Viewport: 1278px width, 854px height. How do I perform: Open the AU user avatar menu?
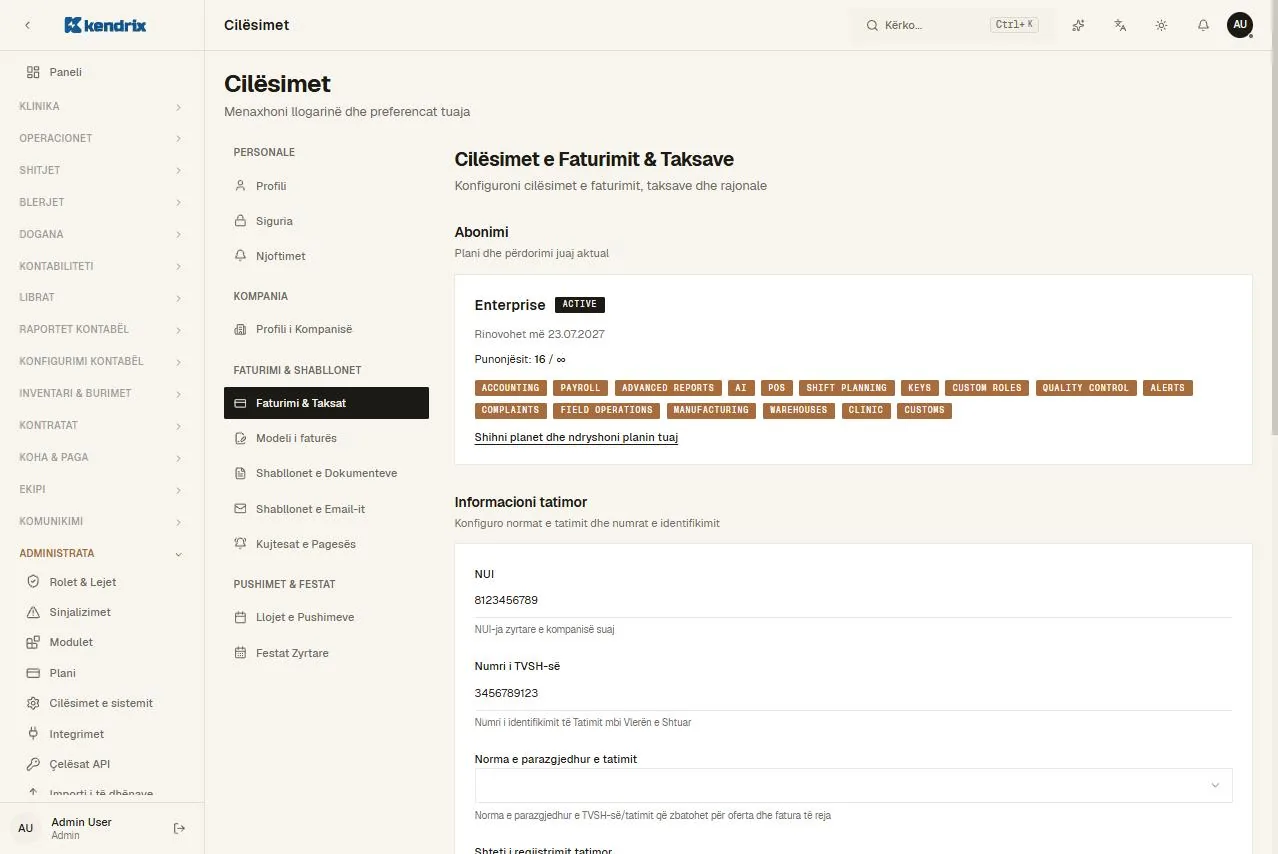(1240, 25)
